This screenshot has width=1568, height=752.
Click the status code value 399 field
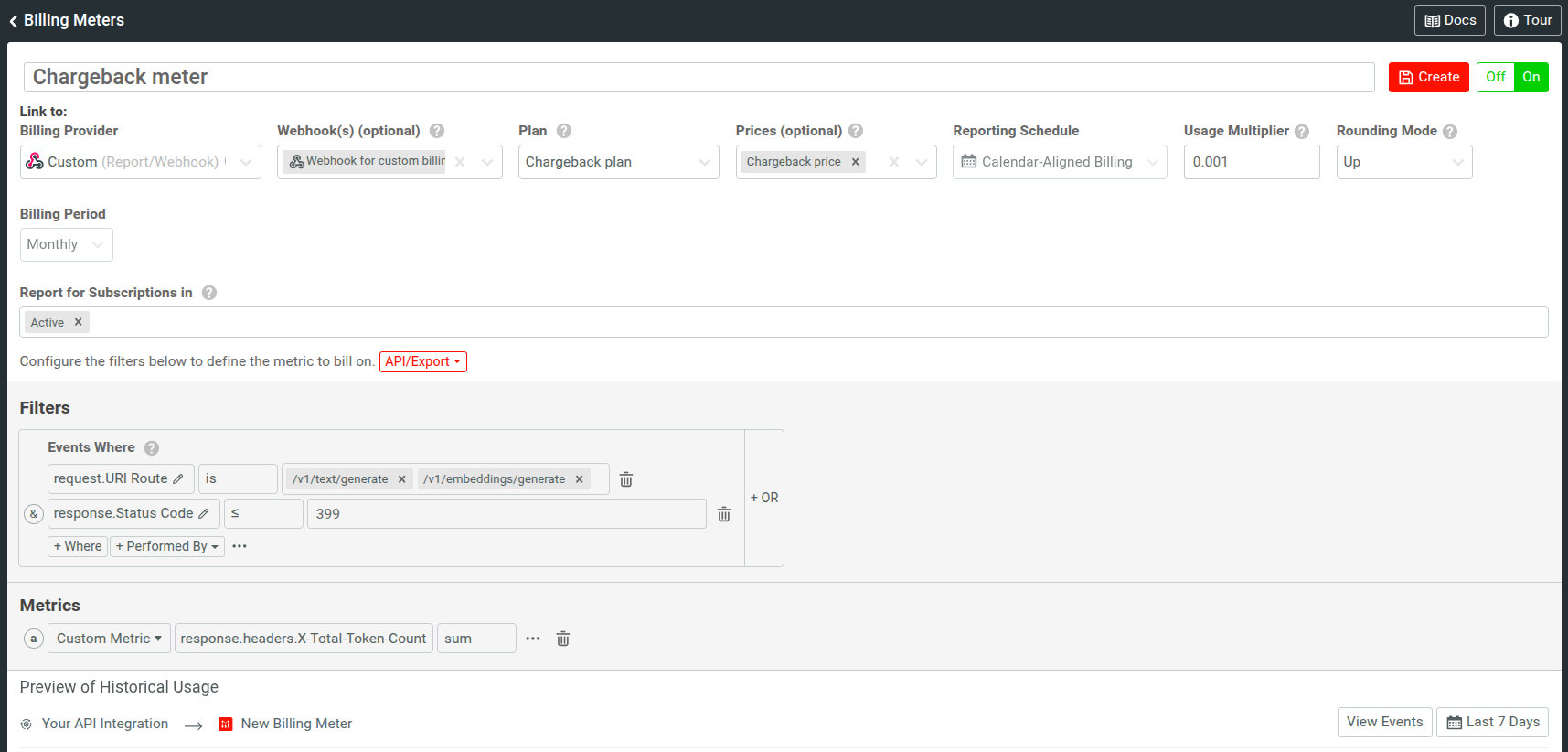pyautogui.click(x=507, y=513)
